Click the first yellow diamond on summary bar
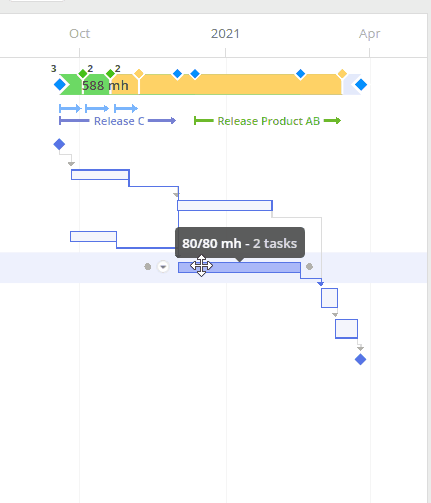 (x=139, y=74)
